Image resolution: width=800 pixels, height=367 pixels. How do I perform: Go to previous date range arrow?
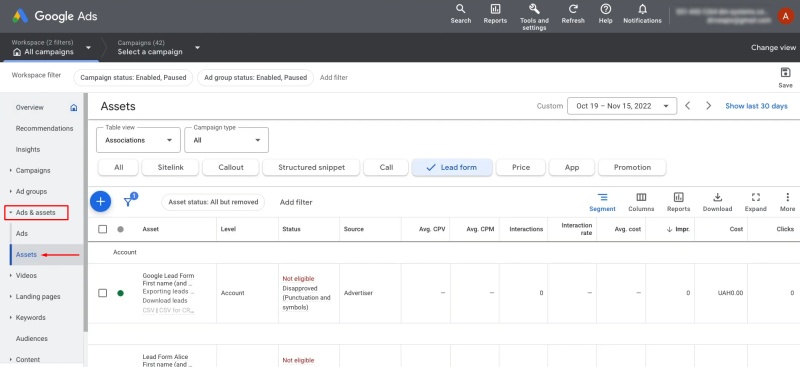tap(688, 106)
